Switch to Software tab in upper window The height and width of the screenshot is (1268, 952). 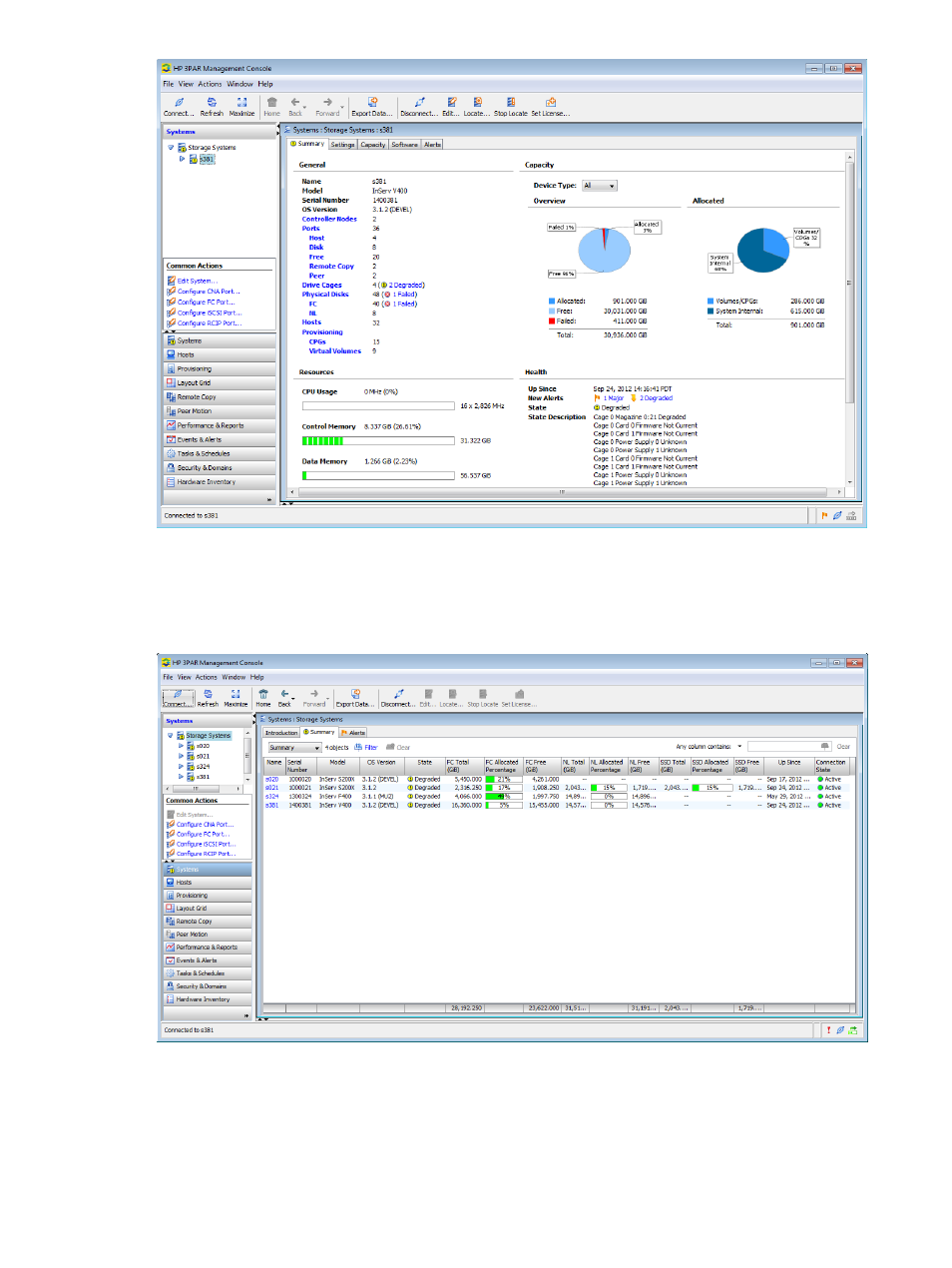coord(404,145)
